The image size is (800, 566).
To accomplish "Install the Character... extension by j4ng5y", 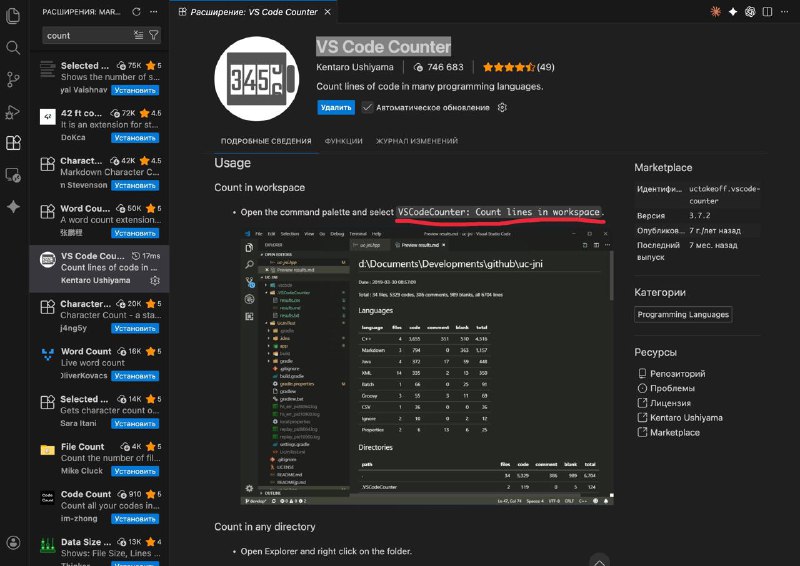I will click(135, 329).
